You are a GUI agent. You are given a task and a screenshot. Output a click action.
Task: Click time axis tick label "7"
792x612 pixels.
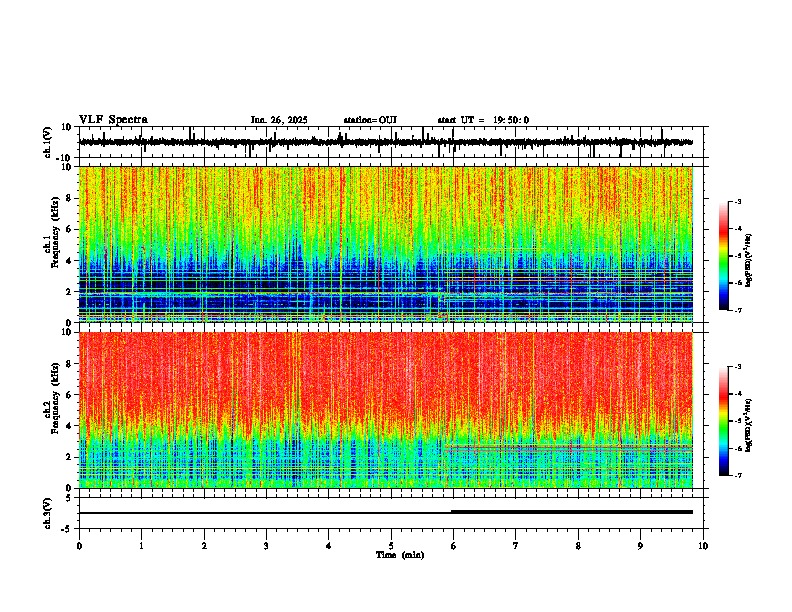tap(516, 546)
